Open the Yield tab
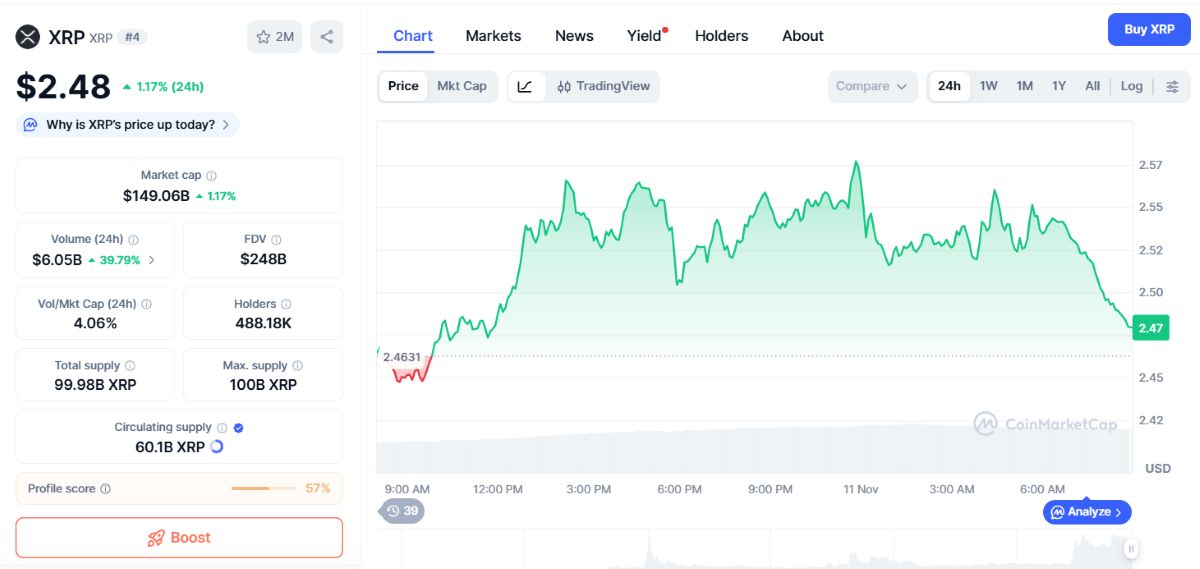Viewport: 1200px width, 569px height. 646,36
